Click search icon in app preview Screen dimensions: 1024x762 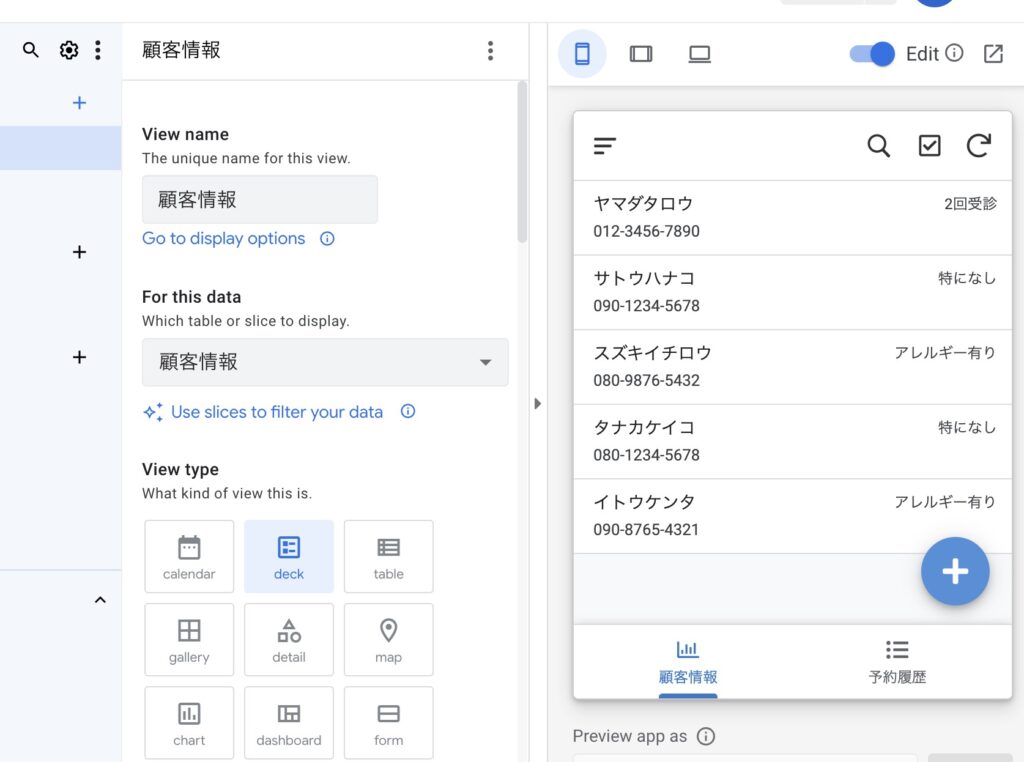pos(878,146)
